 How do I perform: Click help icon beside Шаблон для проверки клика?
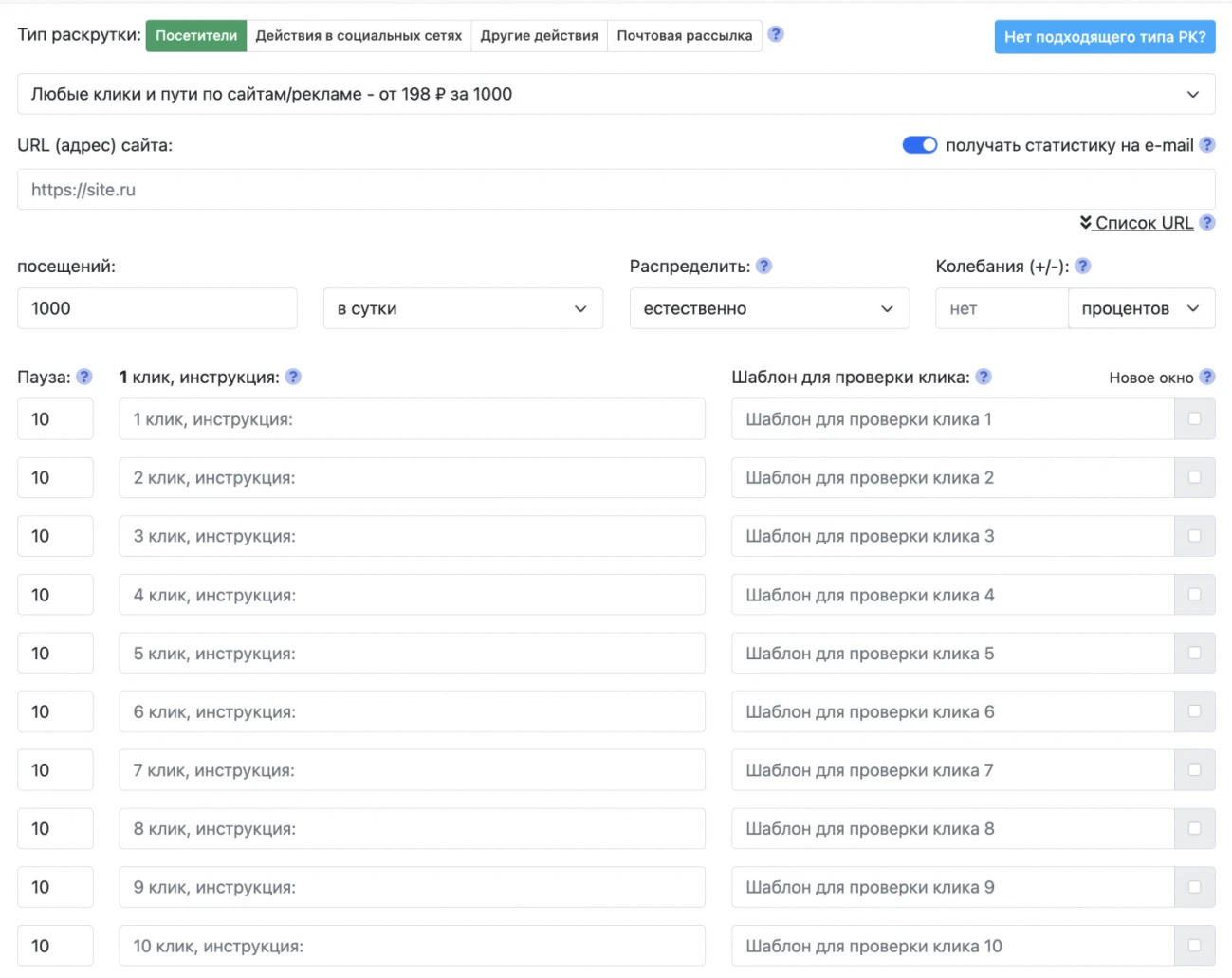pos(984,377)
